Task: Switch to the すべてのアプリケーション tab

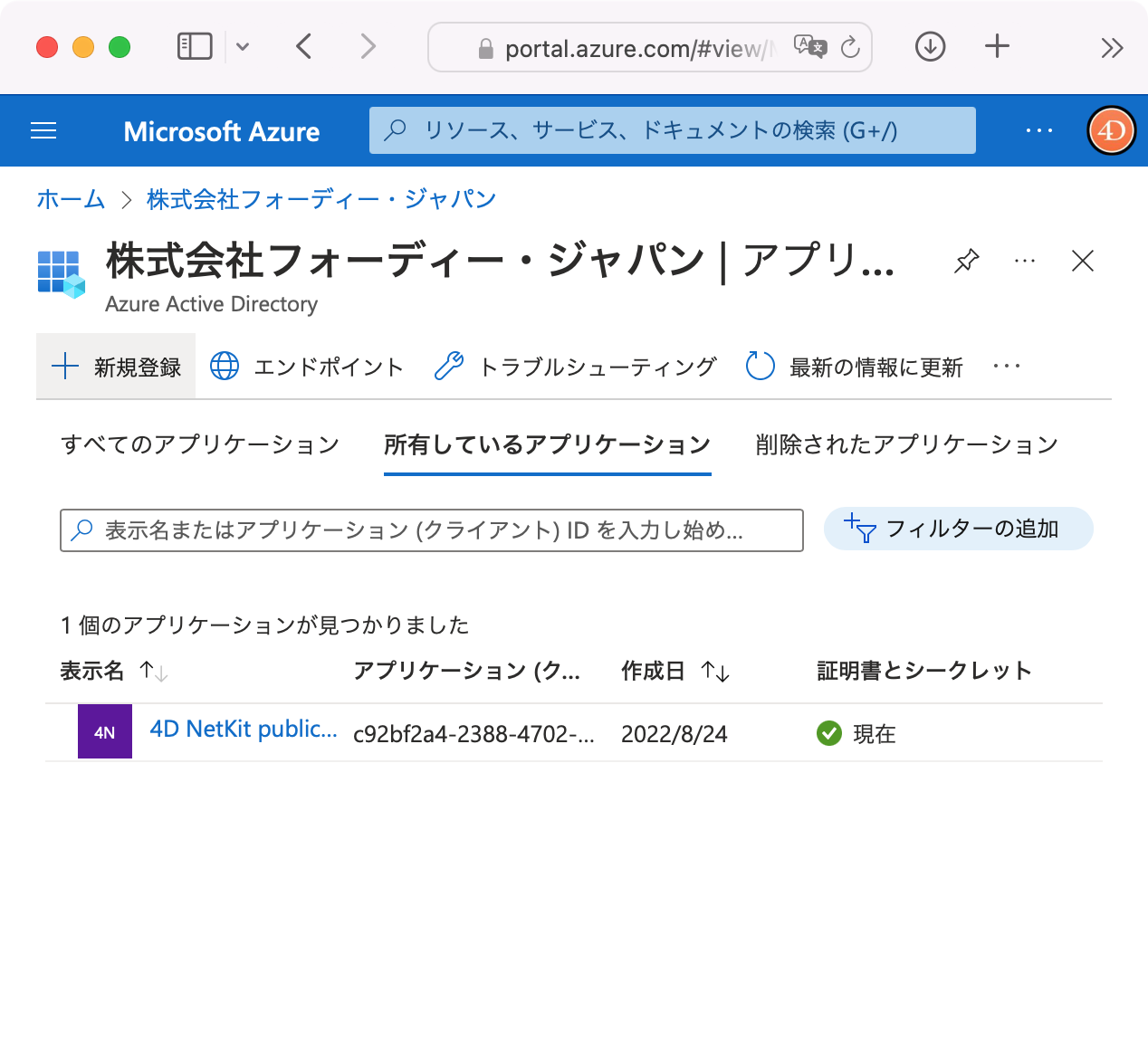Action: pos(199,444)
